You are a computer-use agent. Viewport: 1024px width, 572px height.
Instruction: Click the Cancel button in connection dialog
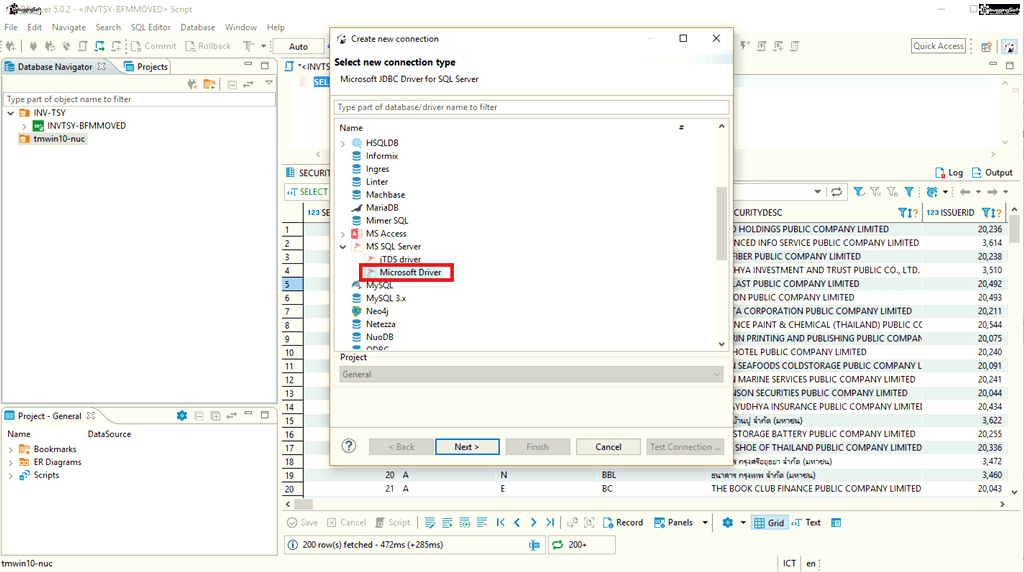pos(608,447)
